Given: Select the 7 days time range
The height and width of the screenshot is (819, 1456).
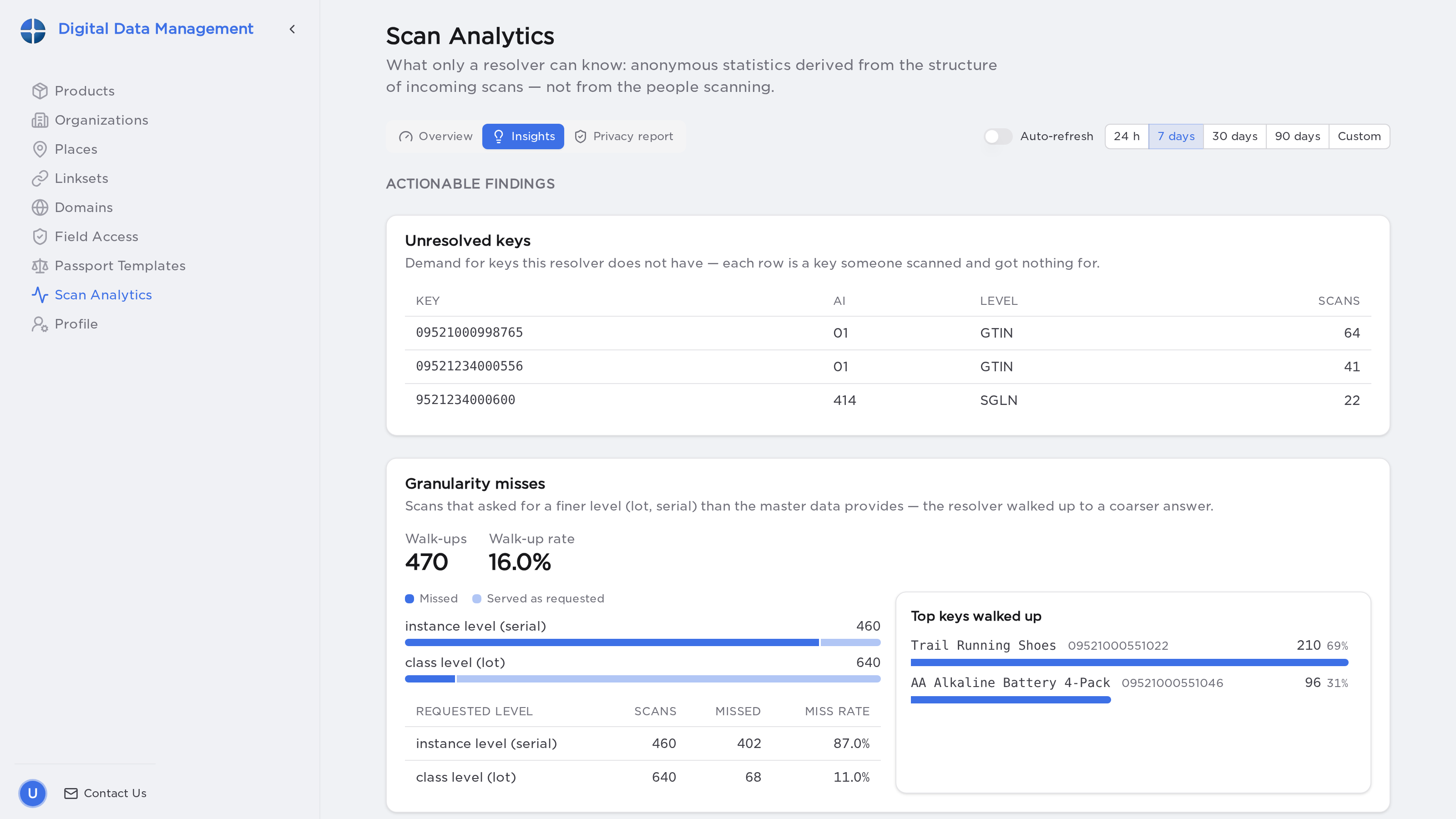Looking at the screenshot, I should pos(1176,136).
